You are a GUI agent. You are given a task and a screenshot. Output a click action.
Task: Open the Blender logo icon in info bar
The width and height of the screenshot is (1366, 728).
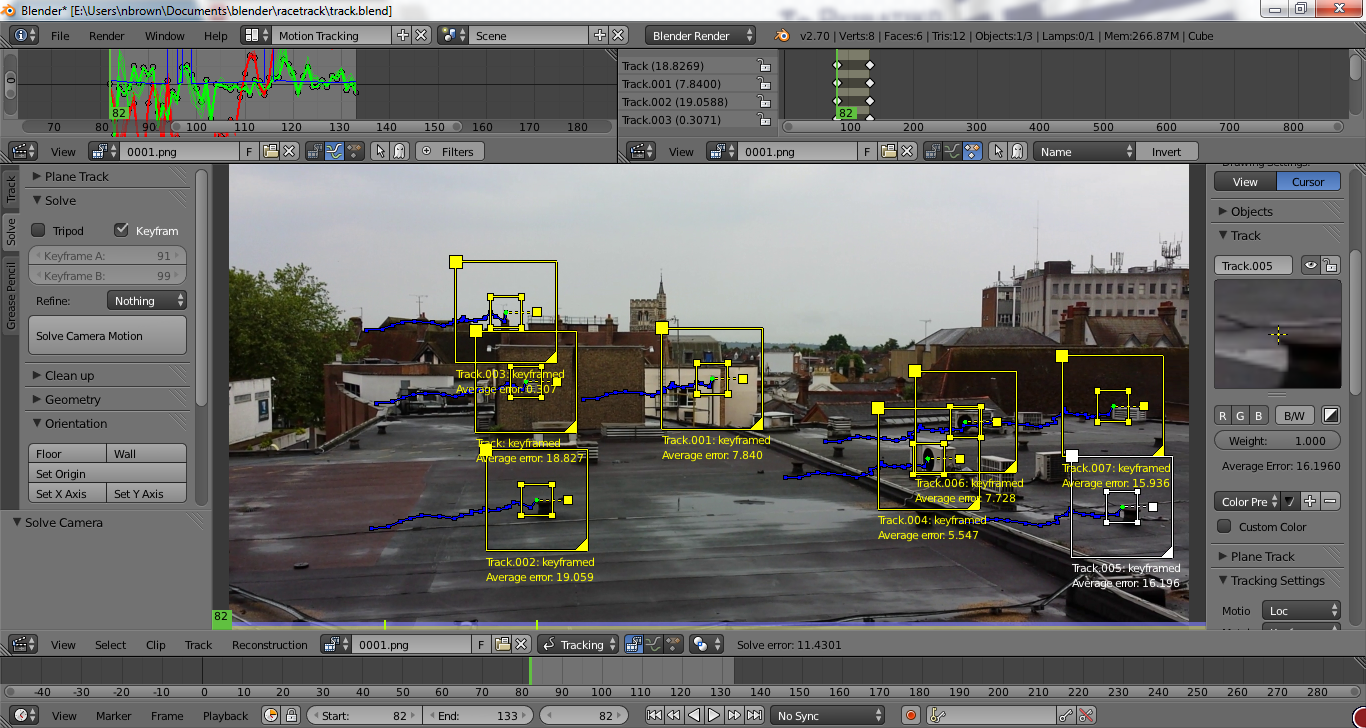tap(780, 35)
